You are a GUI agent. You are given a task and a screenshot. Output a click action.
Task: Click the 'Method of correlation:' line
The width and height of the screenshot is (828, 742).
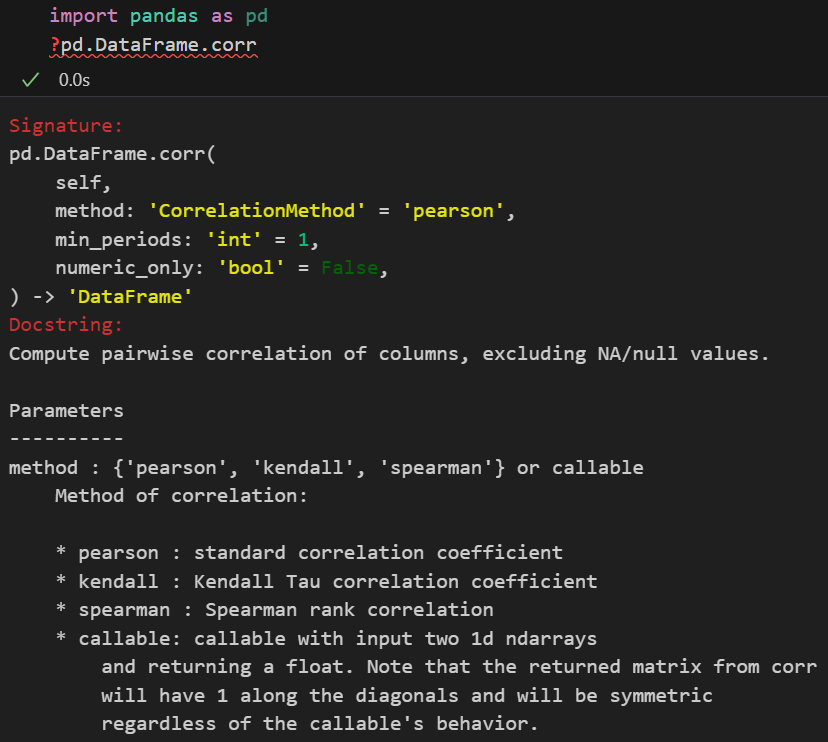pyautogui.click(x=181, y=496)
